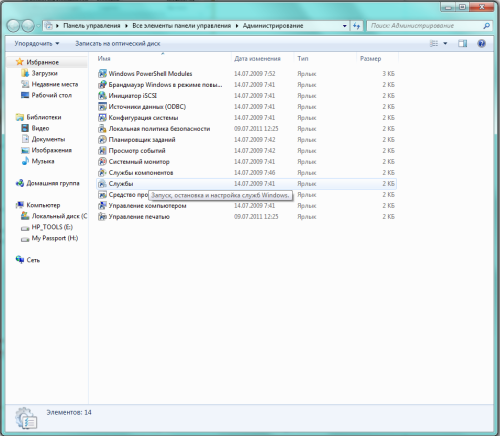The image size is (500, 436).
Task: Expand the arrow before Администрирование
Action: [x=237, y=26]
